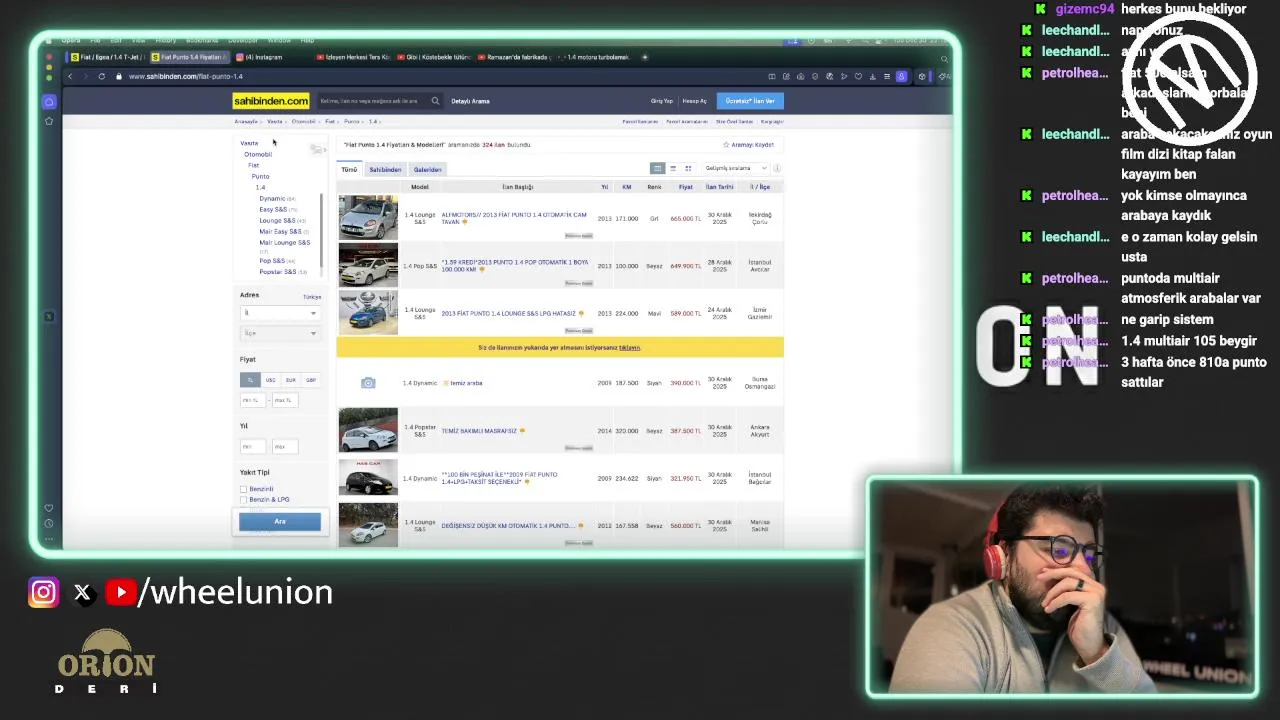This screenshot has width=1280, height=720.
Task: Select the USD currency toggle
Action: click(270, 380)
